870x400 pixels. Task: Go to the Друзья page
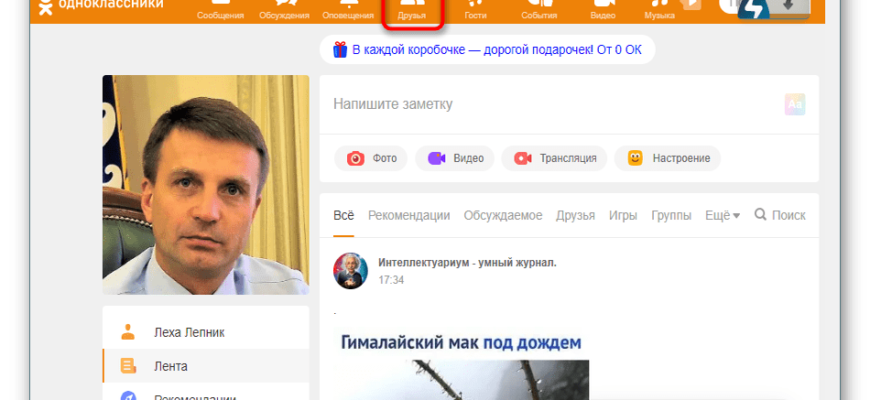point(412,10)
